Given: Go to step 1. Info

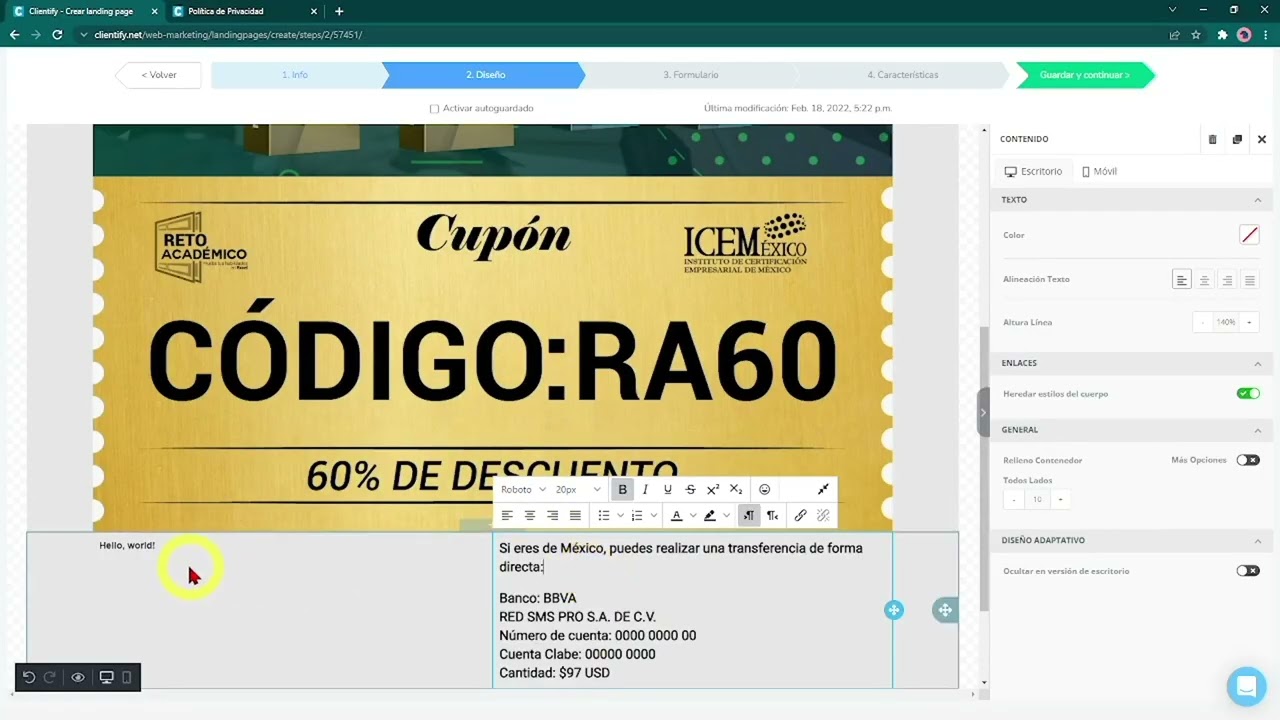Looking at the screenshot, I should tap(295, 75).
